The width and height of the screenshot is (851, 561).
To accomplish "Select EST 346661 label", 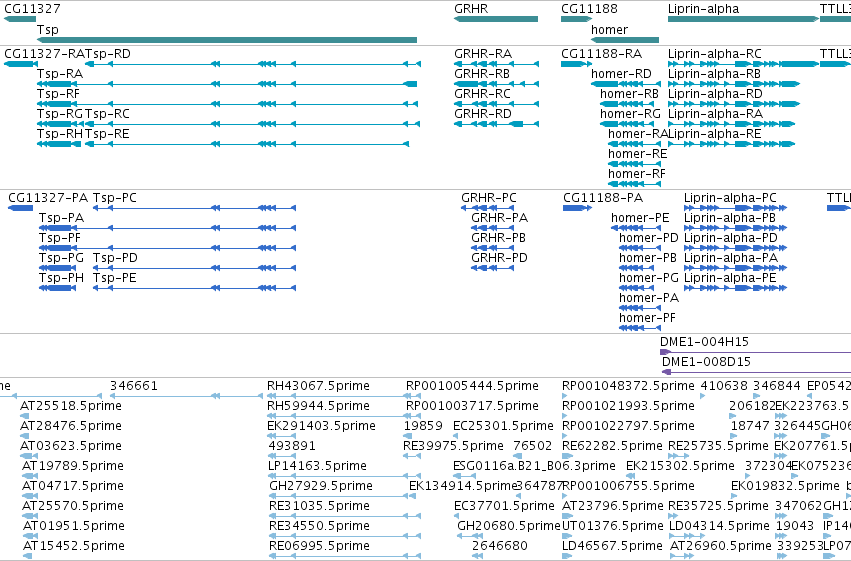I will tap(134, 386).
